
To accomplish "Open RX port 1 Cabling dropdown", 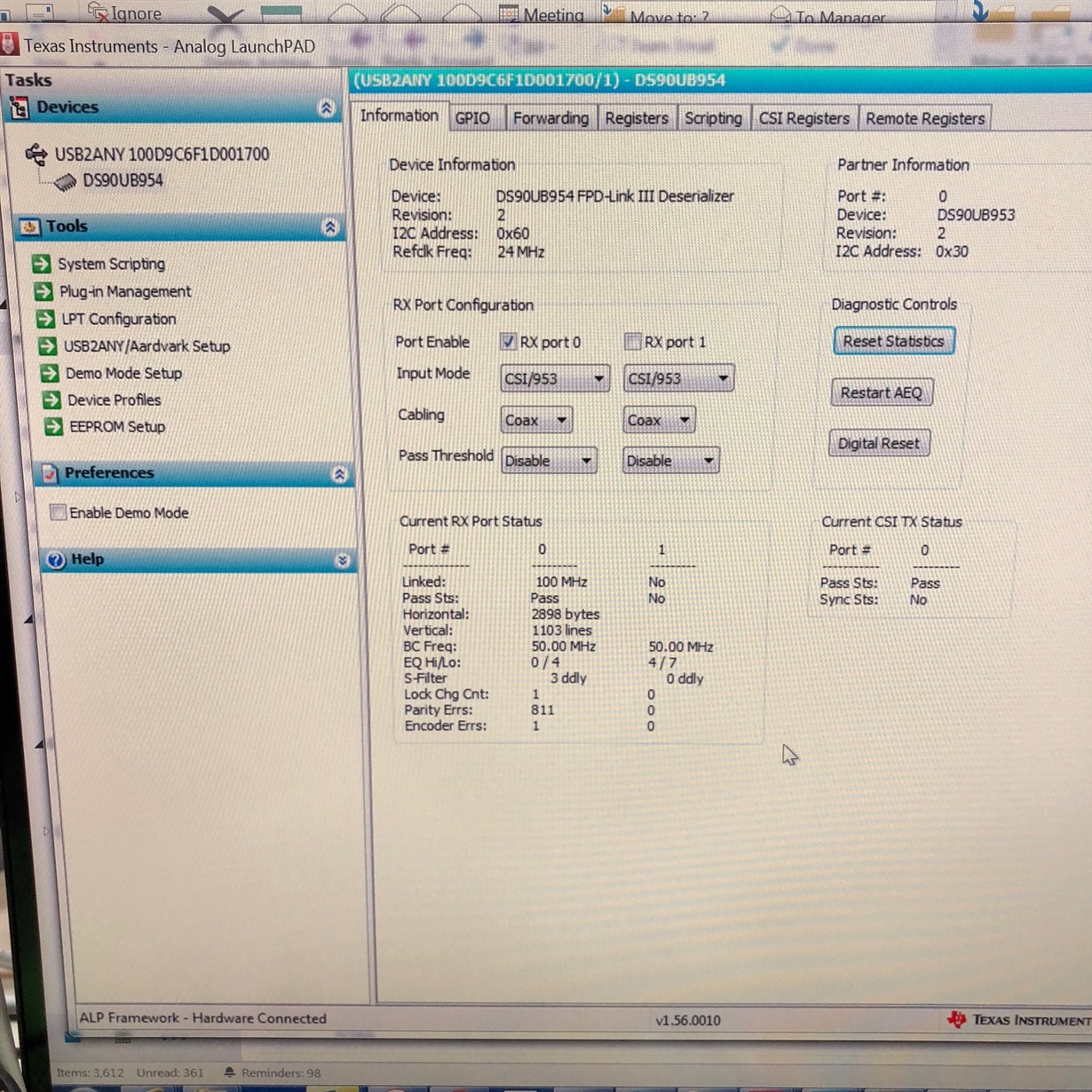I will [659, 420].
